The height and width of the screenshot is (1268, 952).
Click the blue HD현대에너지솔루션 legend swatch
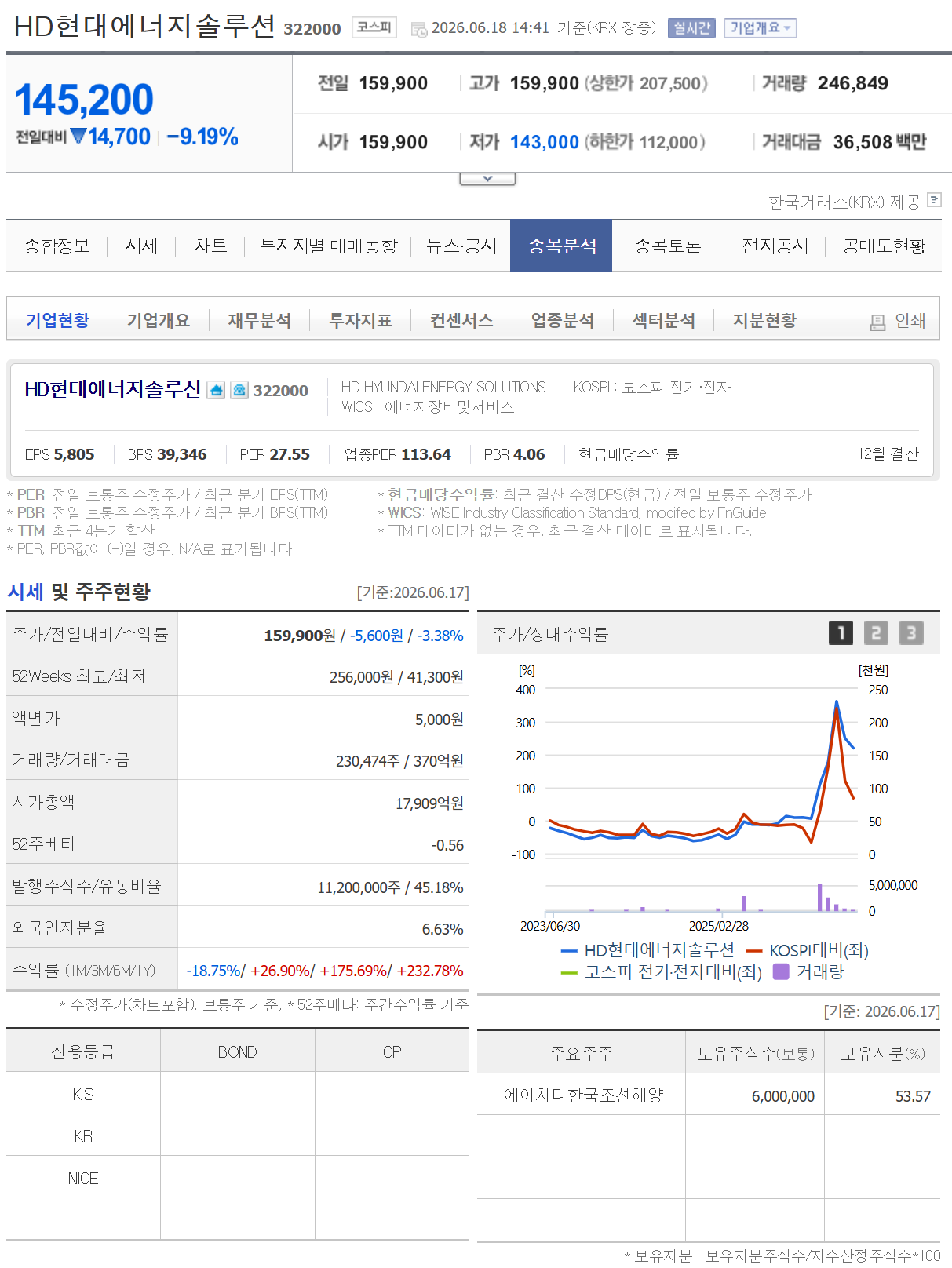[x=570, y=951]
